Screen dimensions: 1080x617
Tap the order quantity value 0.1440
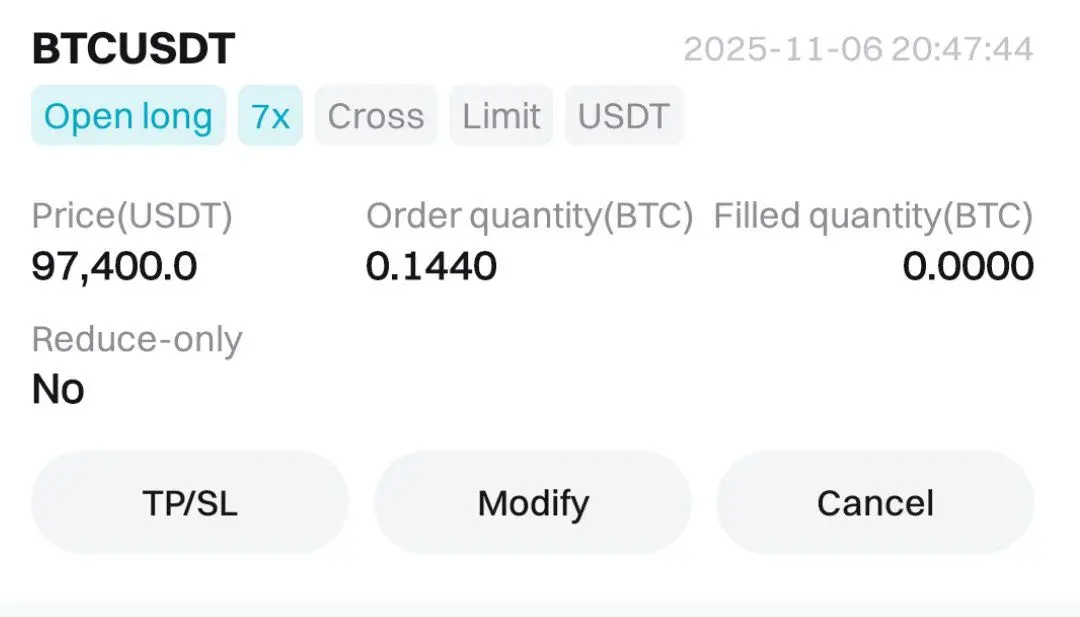431,266
